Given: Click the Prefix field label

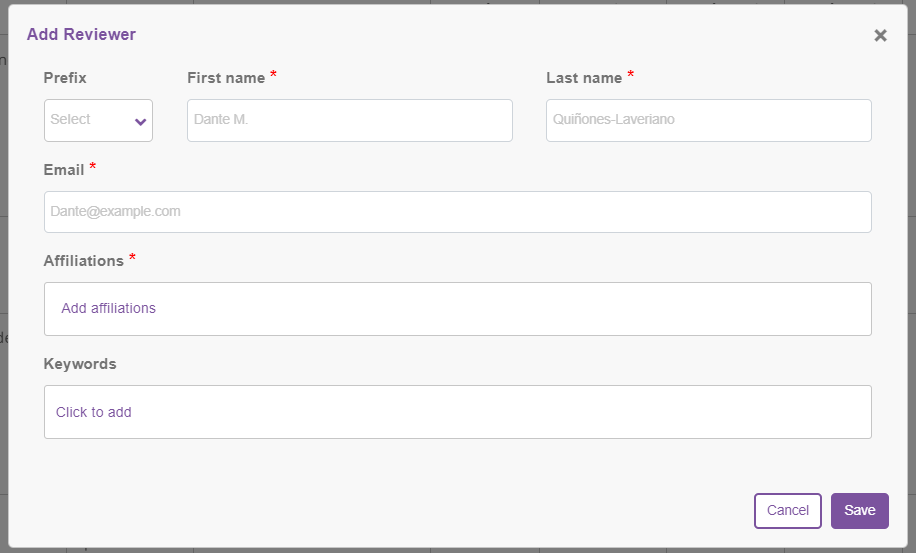Looking at the screenshot, I should (x=65, y=78).
